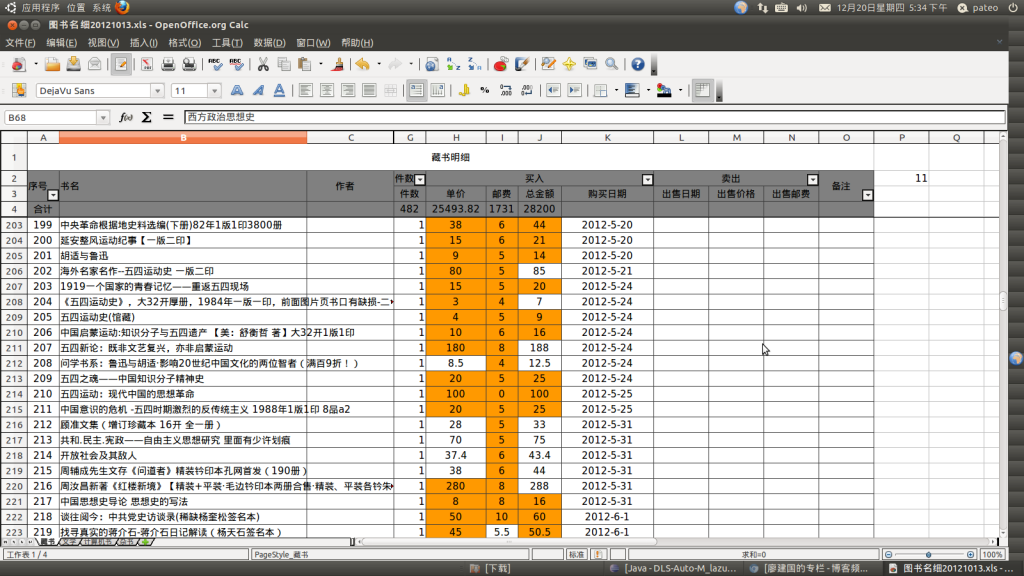This screenshot has height=576, width=1024.
Task: Sort ascending A to Z icon
Action: pos(453,64)
